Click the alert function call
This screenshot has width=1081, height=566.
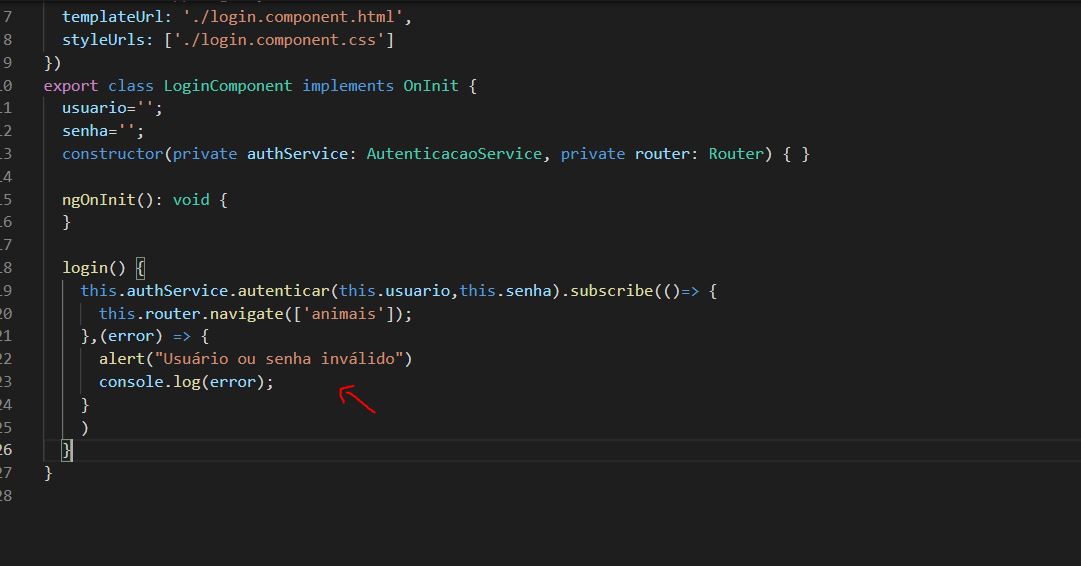click(x=121, y=359)
